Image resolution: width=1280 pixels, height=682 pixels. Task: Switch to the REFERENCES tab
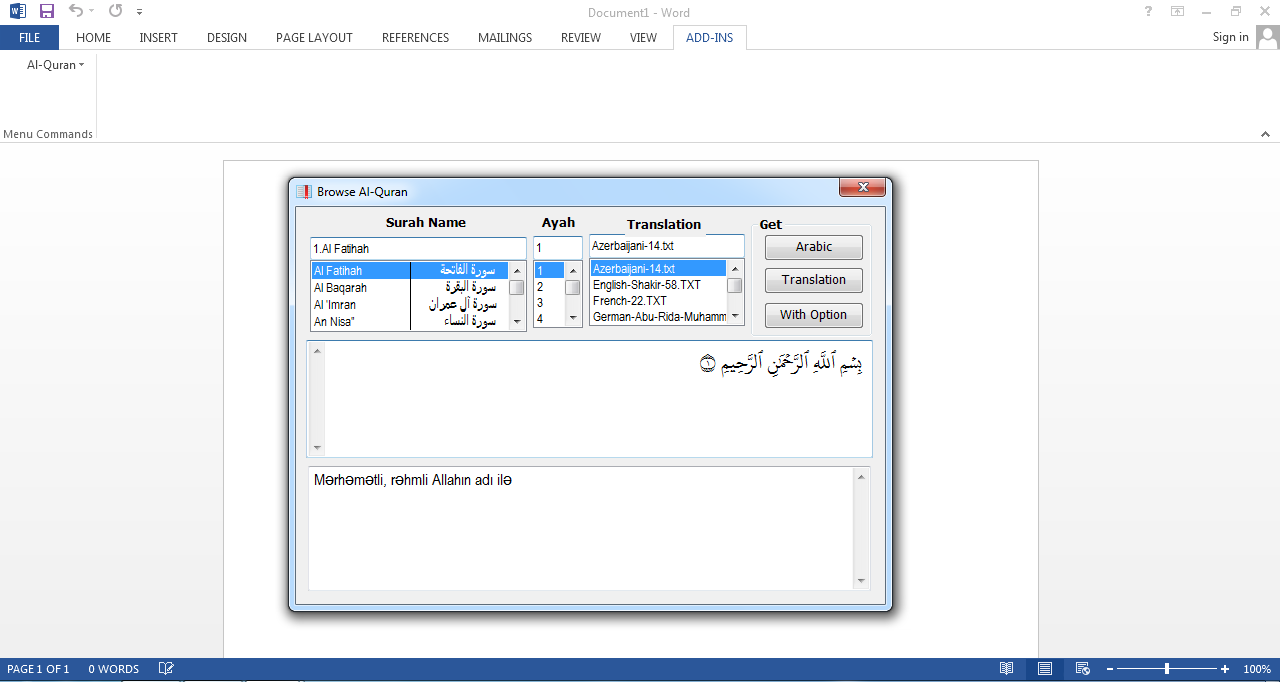[x=415, y=38]
